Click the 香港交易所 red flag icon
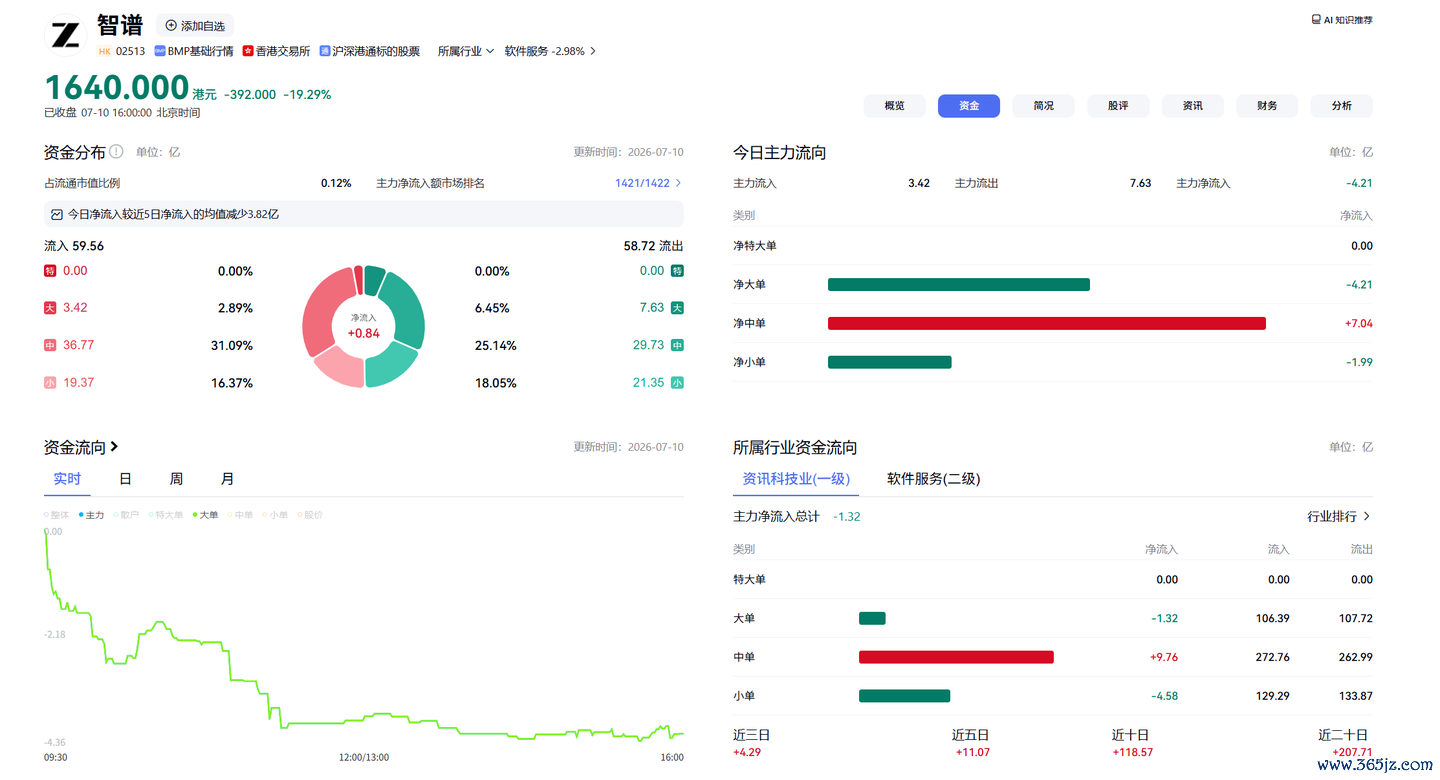 pyautogui.click(x=247, y=51)
